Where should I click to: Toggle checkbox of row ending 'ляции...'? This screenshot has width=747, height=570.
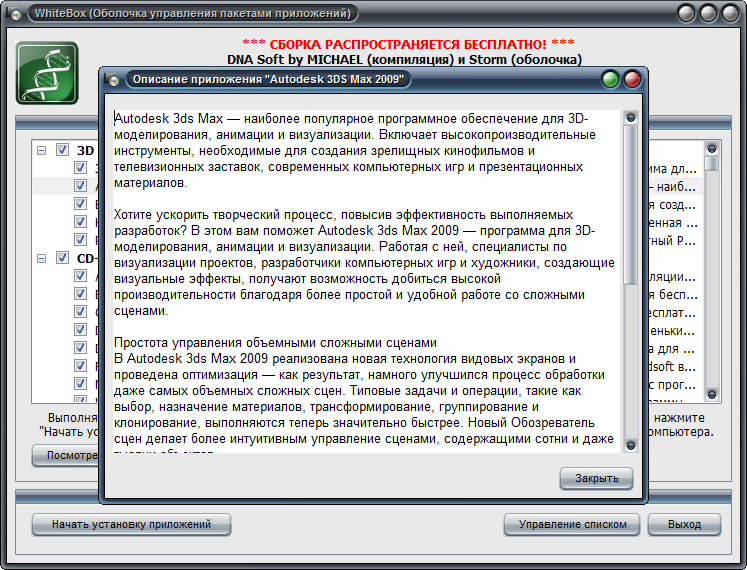(81, 275)
